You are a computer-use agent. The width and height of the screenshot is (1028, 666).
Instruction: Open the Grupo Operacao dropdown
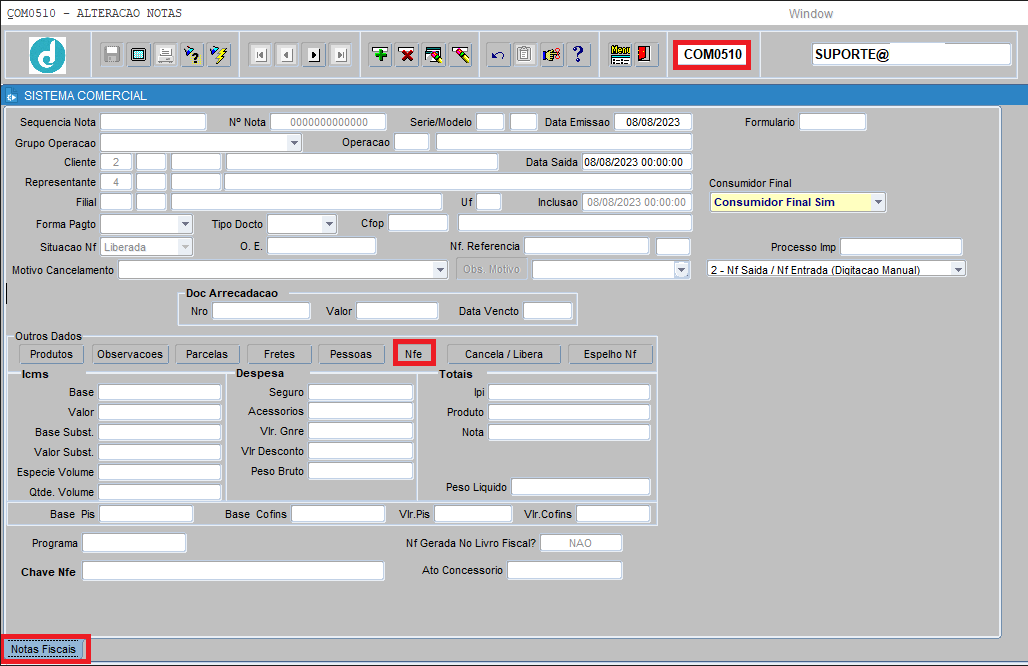coord(294,143)
